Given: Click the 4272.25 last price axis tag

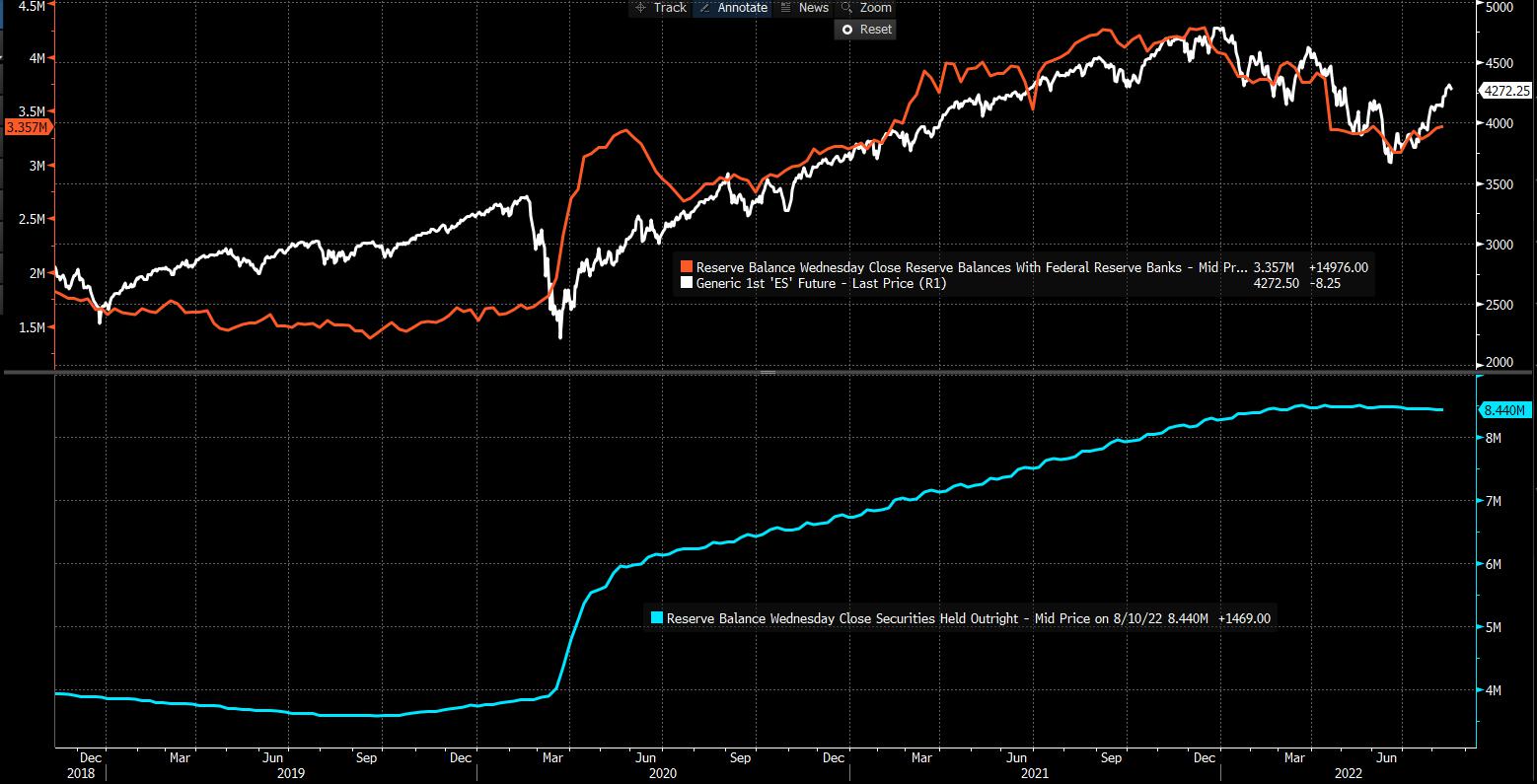Looking at the screenshot, I should (x=1505, y=90).
